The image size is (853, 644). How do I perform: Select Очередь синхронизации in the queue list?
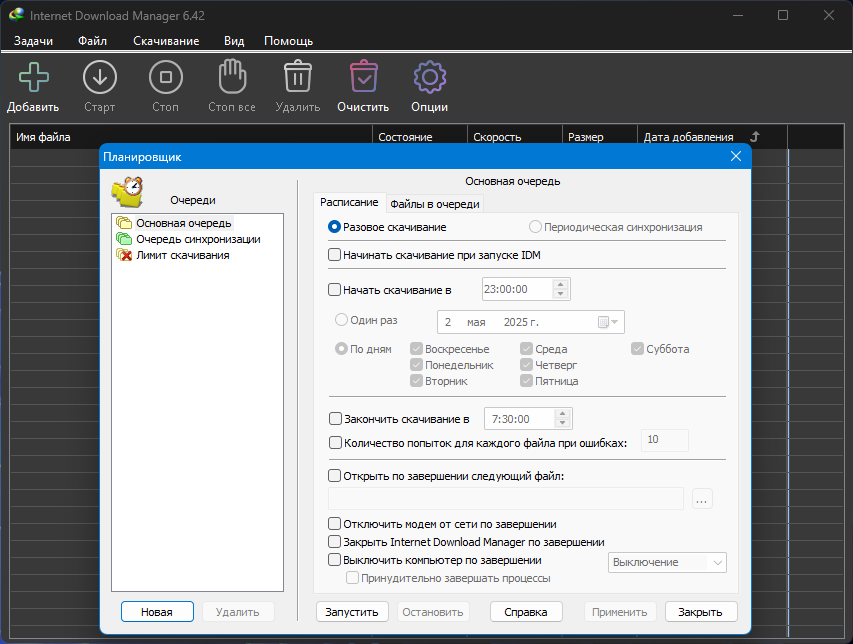click(198, 239)
